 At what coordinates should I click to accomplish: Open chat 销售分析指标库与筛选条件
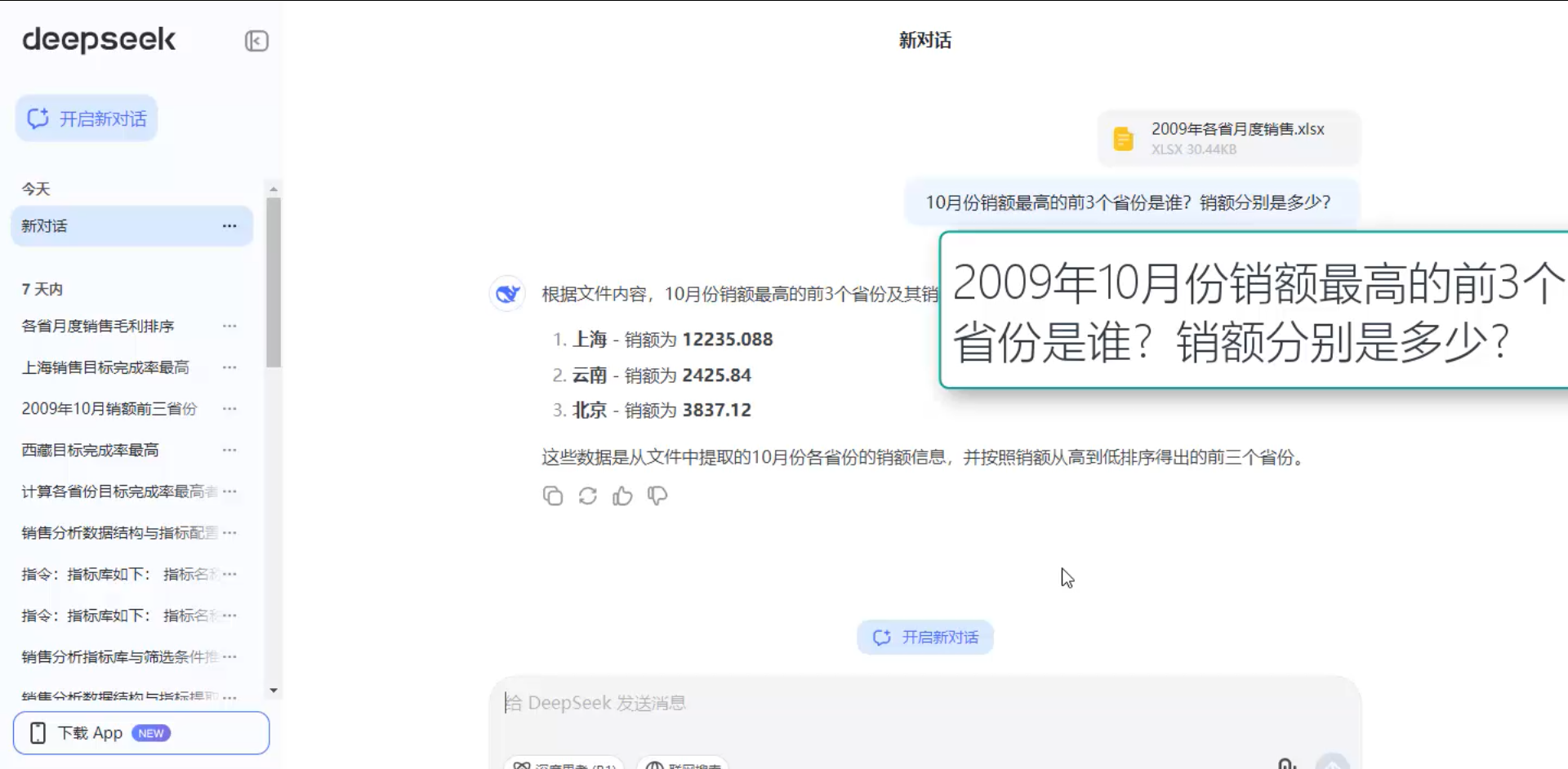click(119, 656)
